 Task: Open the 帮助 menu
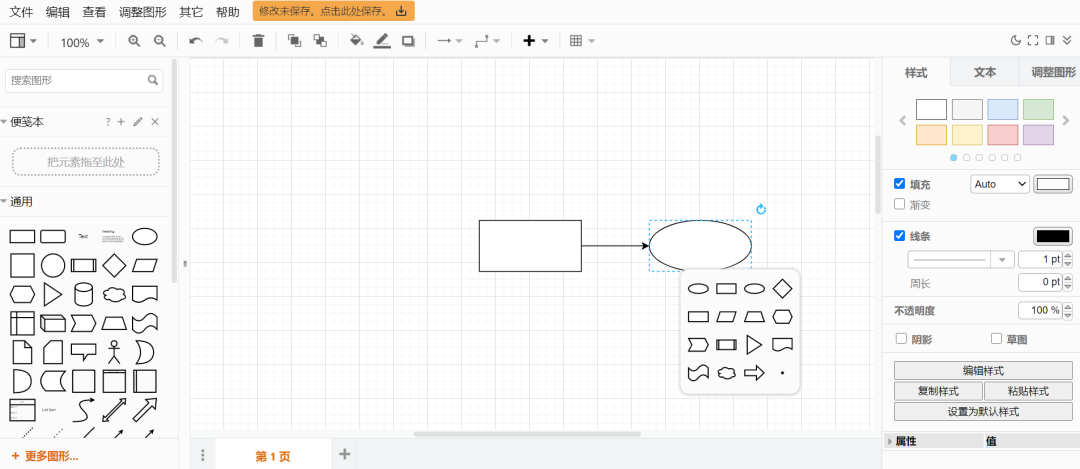[228, 12]
